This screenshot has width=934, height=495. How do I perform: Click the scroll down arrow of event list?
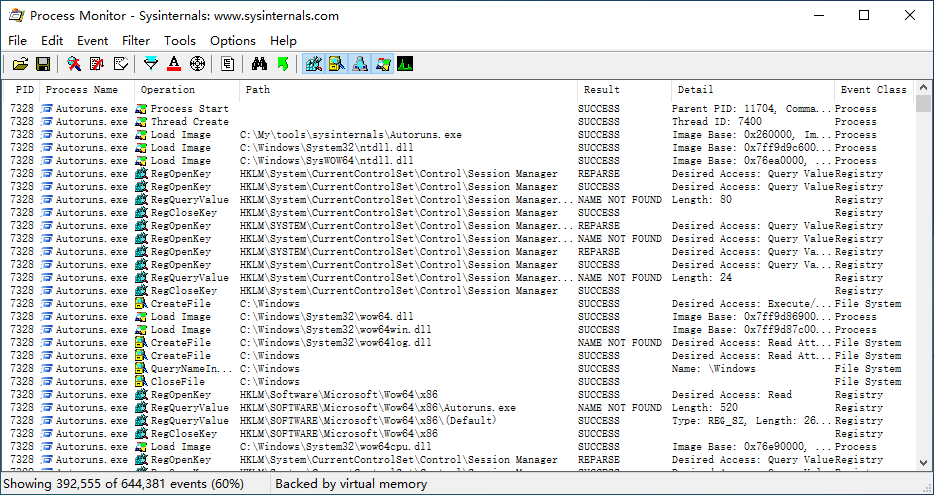point(923,463)
